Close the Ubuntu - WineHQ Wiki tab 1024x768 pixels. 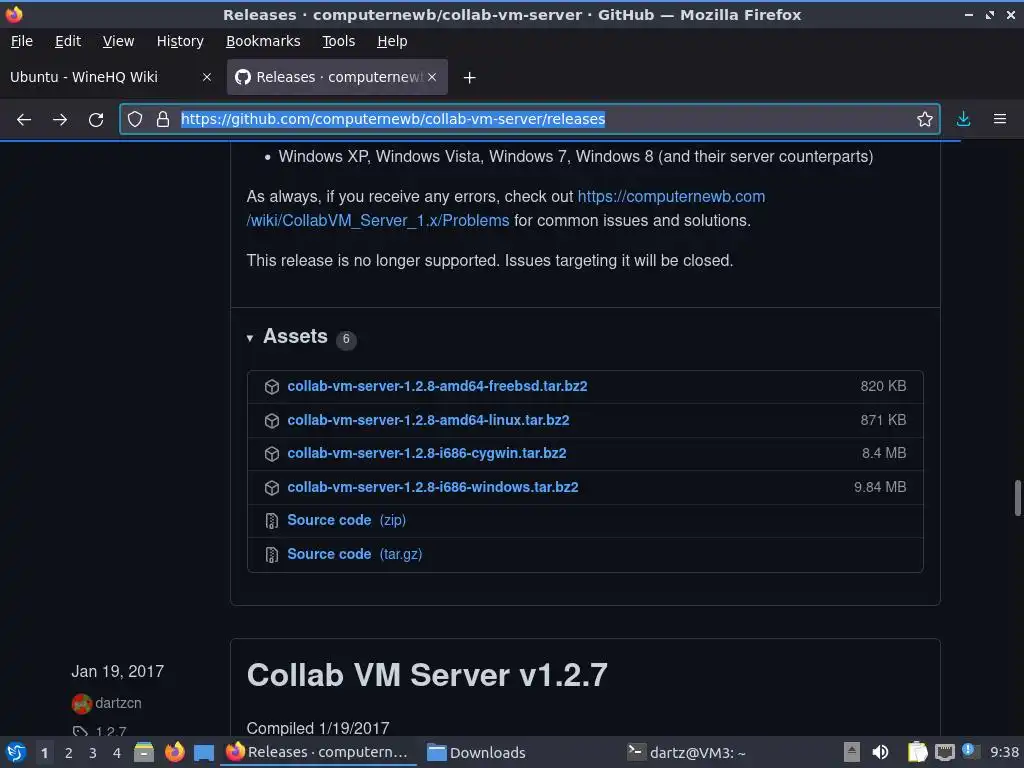207,77
